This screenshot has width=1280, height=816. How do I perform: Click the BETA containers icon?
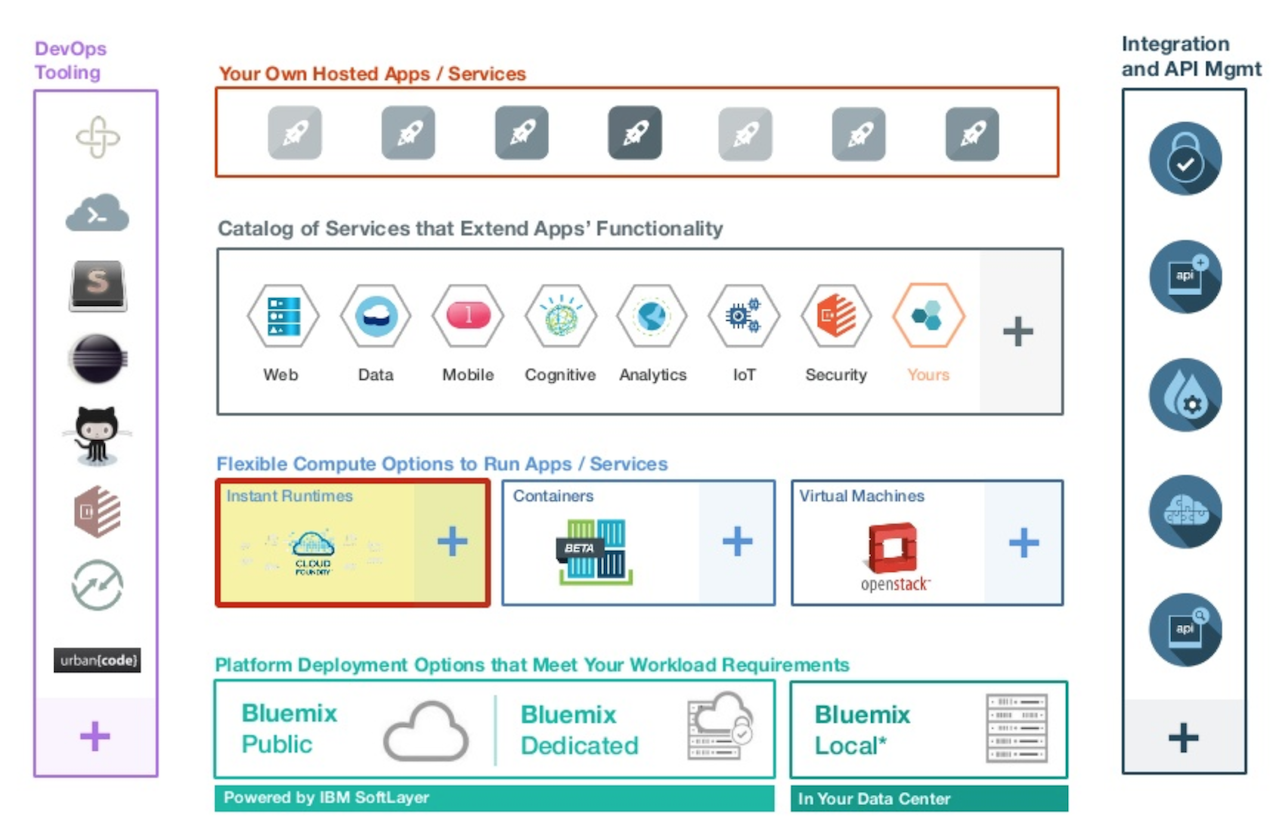(594, 551)
